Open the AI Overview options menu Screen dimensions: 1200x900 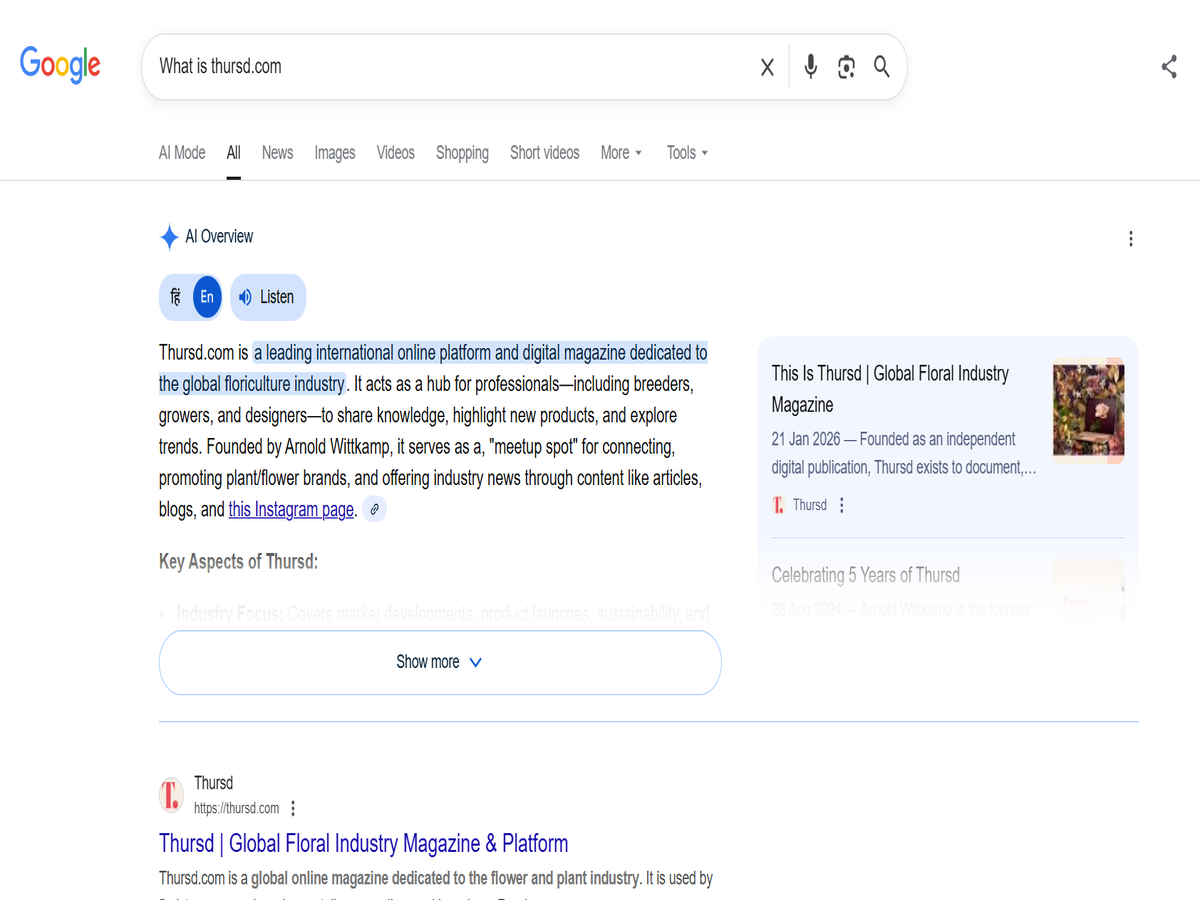coord(1130,238)
